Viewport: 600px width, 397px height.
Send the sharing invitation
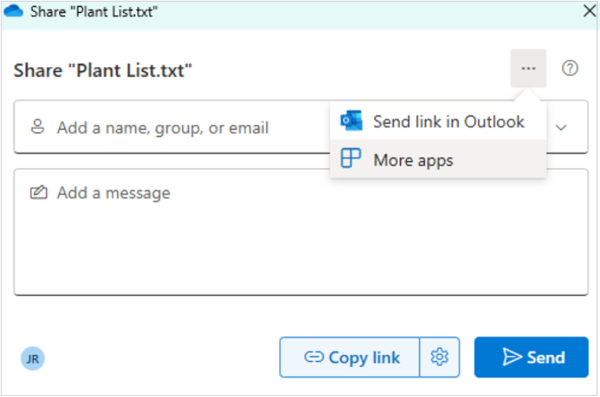[x=531, y=358]
